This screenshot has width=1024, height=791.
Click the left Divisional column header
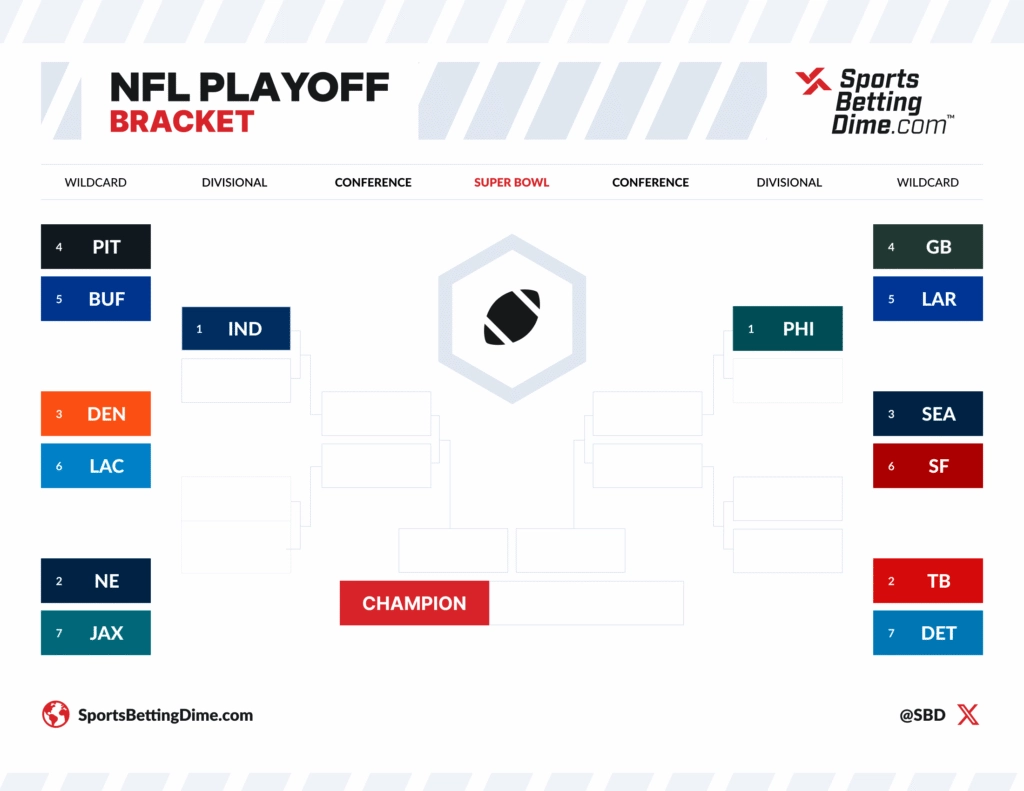click(234, 183)
